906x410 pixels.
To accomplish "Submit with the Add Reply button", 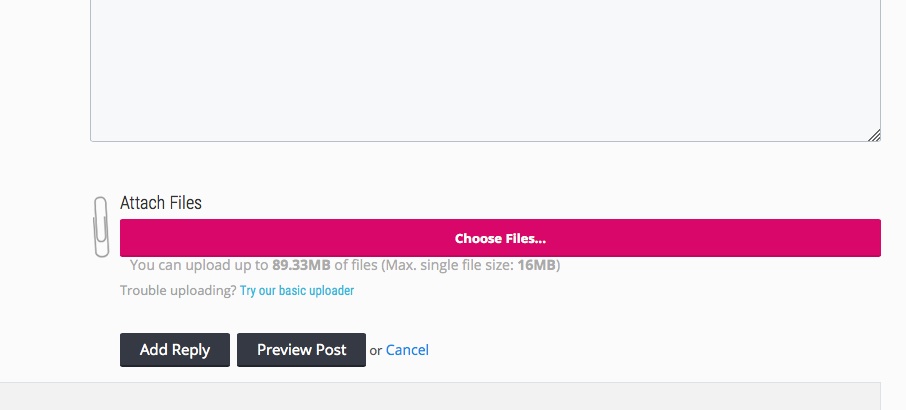I will click(x=175, y=350).
